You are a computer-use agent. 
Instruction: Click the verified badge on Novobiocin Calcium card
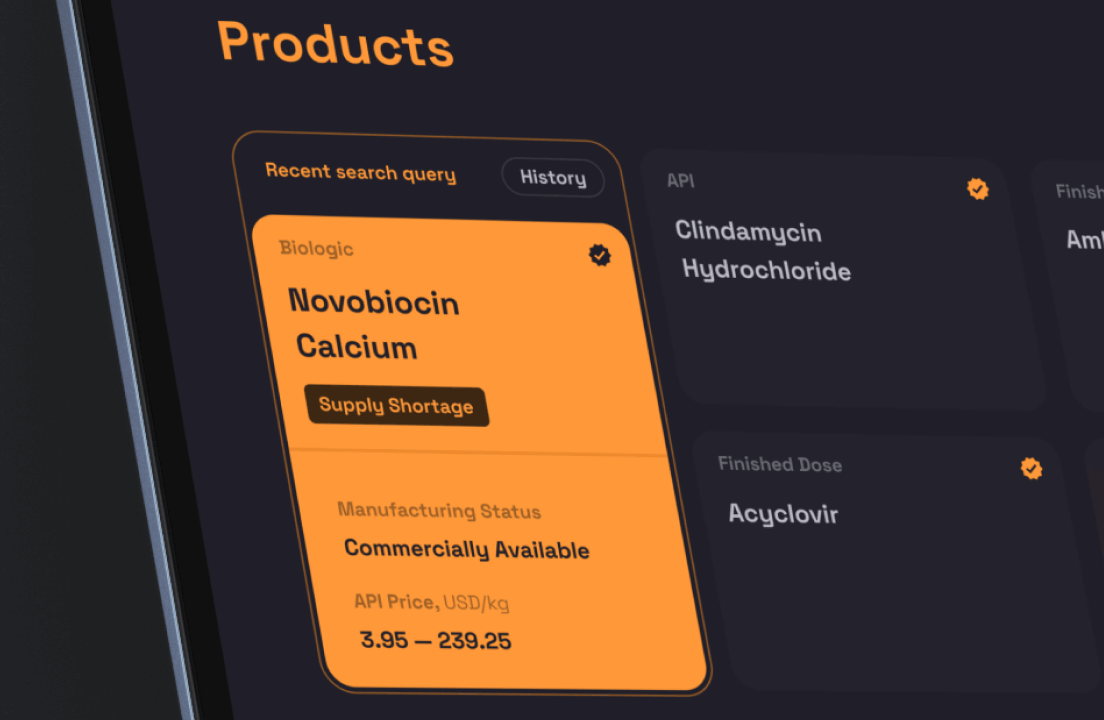click(599, 256)
